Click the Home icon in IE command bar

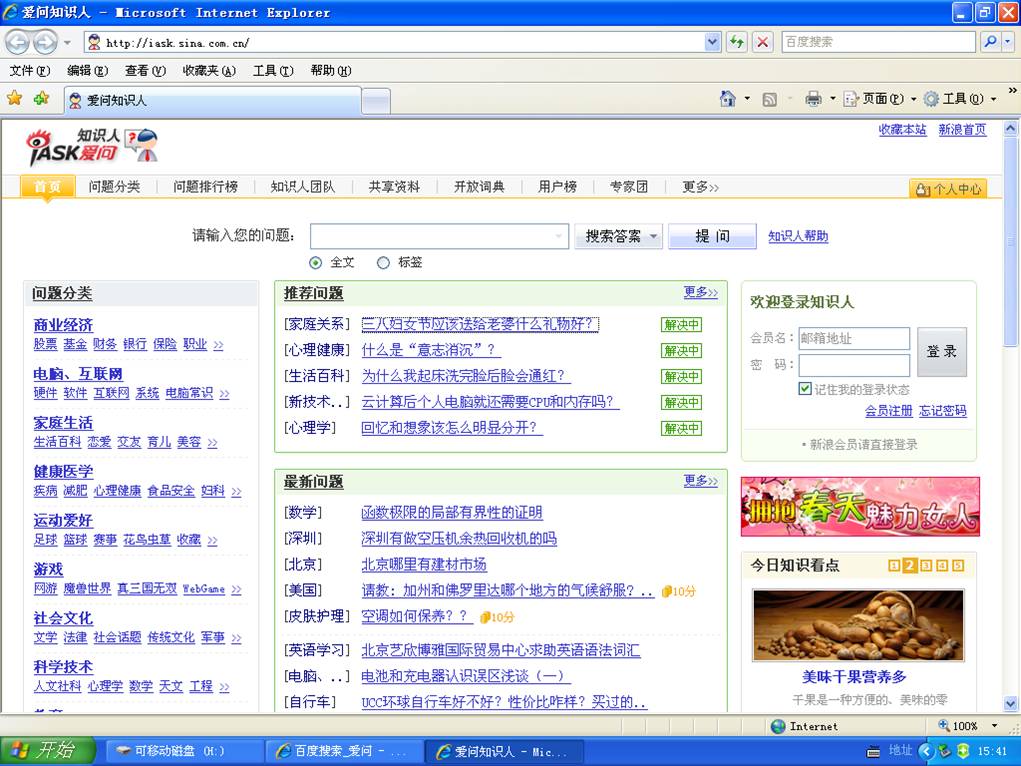click(727, 99)
